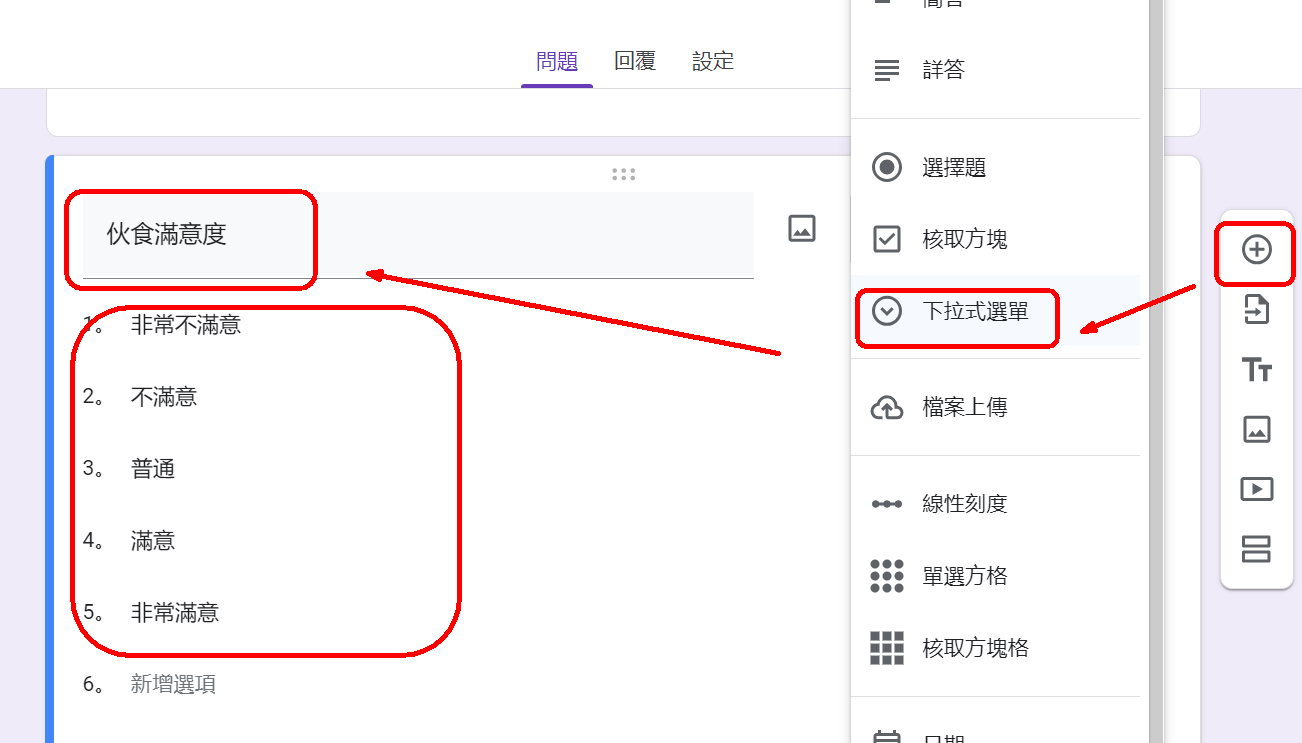This screenshot has height=743, width=1302.
Task: Choose 核取方塊 from type menu
Action: click(x=964, y=239)
